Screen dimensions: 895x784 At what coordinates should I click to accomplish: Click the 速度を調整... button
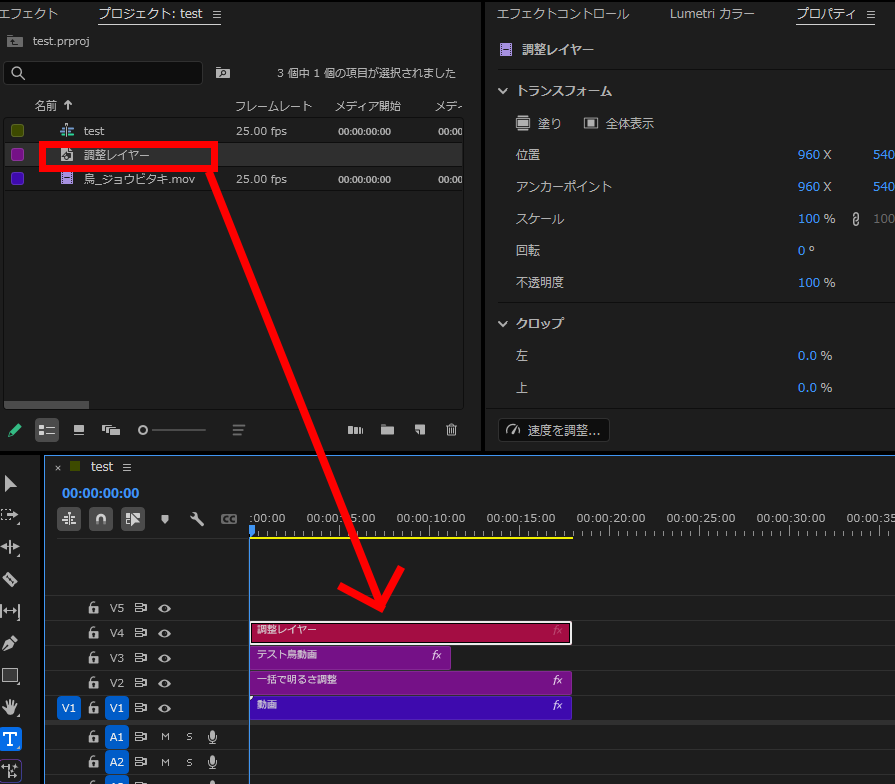[x=554, y=430]
